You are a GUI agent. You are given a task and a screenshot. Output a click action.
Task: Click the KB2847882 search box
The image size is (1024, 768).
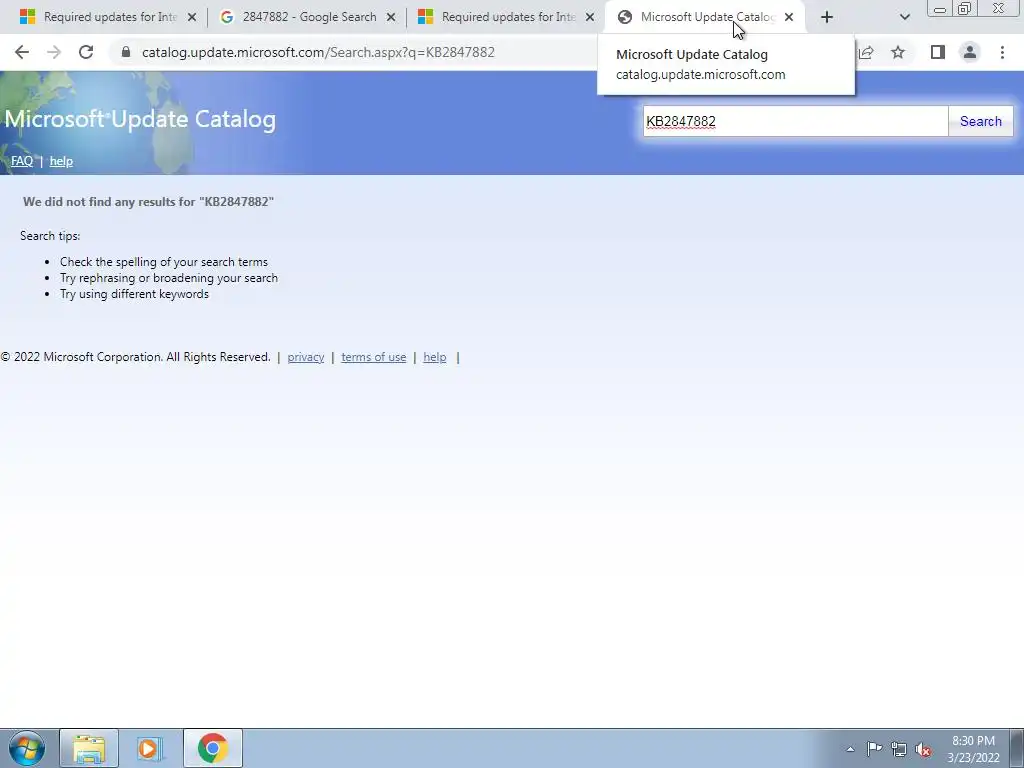(795, 121)
